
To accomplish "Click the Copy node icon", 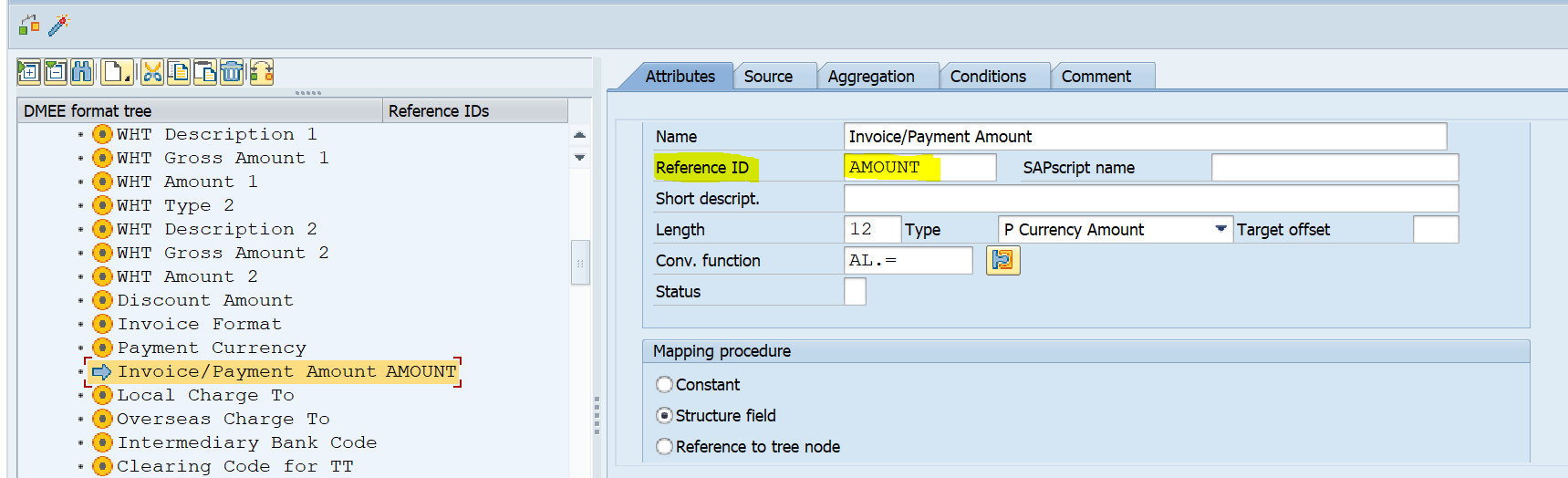I will 179,72.
